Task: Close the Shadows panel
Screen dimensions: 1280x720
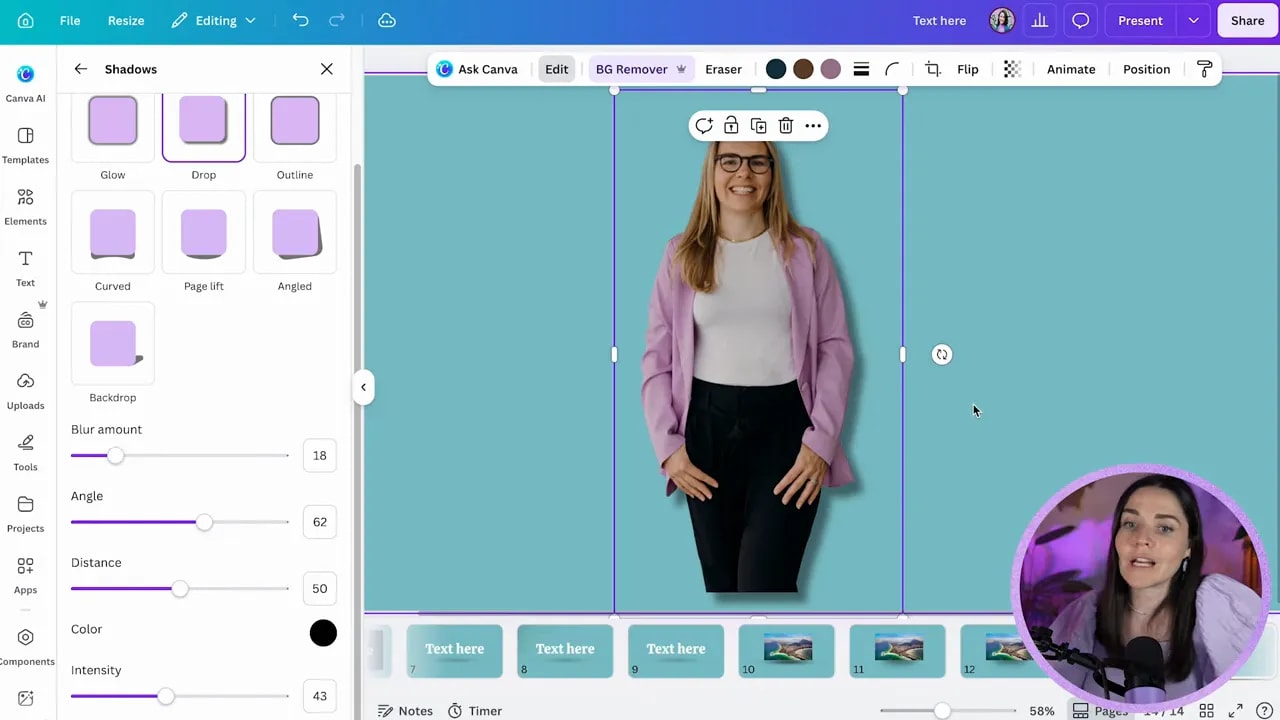Action: click(326, 69)
